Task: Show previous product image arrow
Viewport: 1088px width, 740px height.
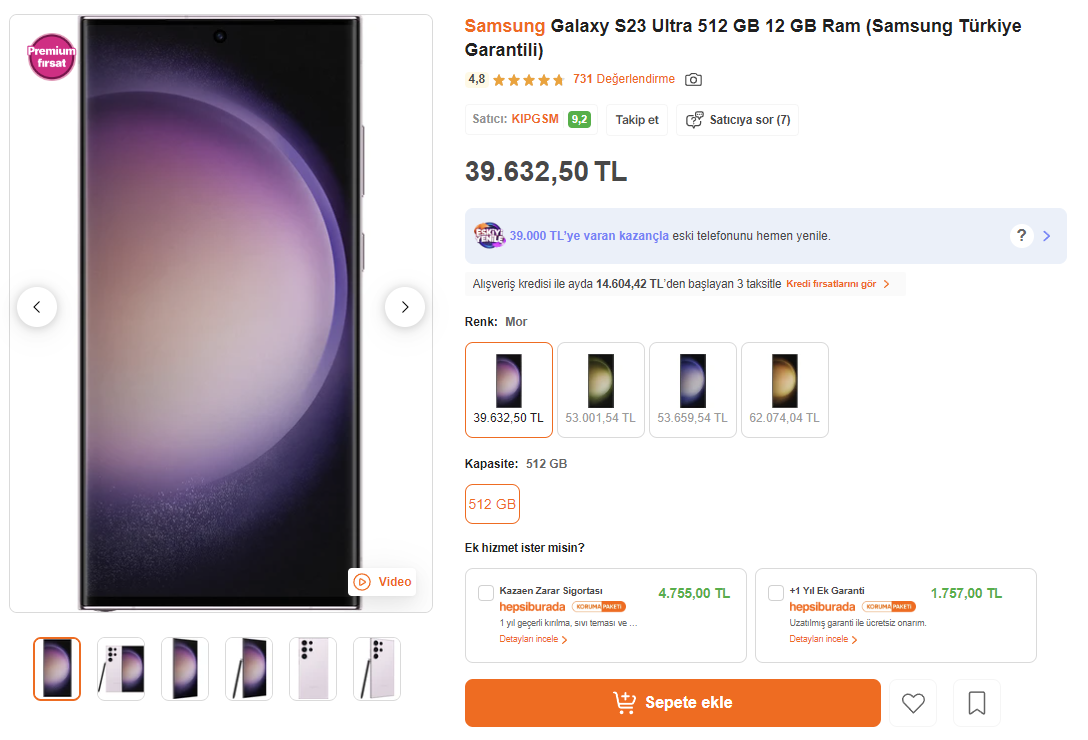Action: point(37,307)
